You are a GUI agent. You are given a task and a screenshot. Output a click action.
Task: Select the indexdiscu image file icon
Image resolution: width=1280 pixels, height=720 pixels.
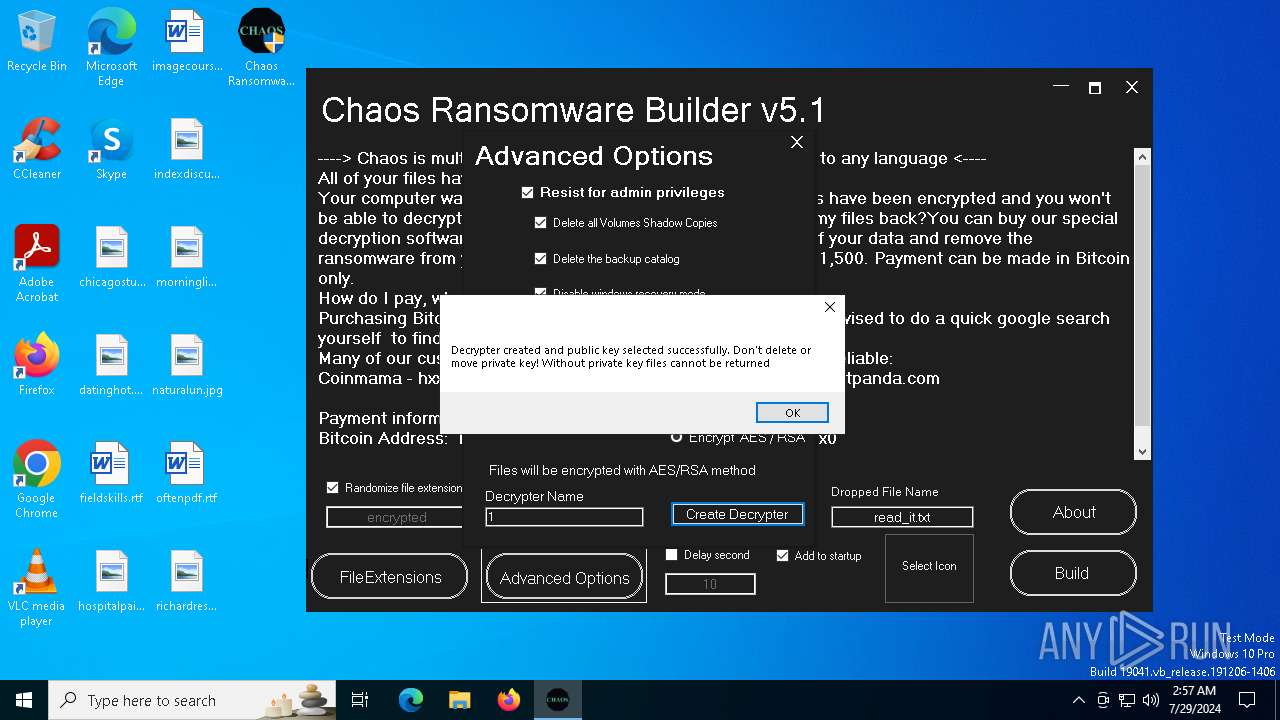coord(187,149)
